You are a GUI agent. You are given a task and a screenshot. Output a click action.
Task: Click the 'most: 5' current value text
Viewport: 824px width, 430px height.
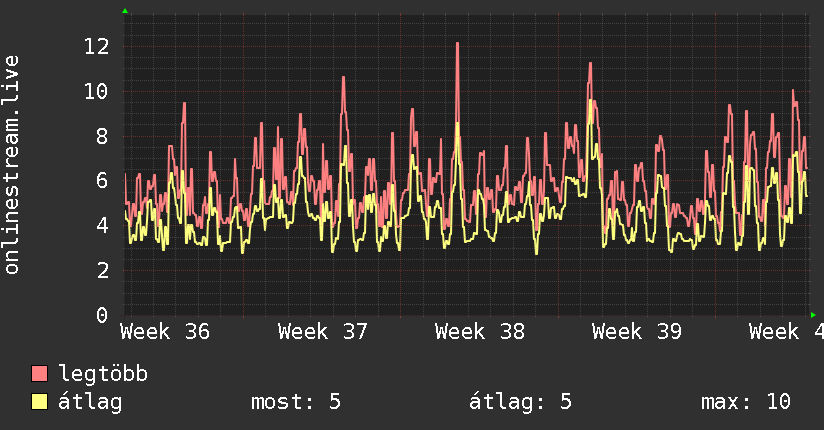coord(296,402)
